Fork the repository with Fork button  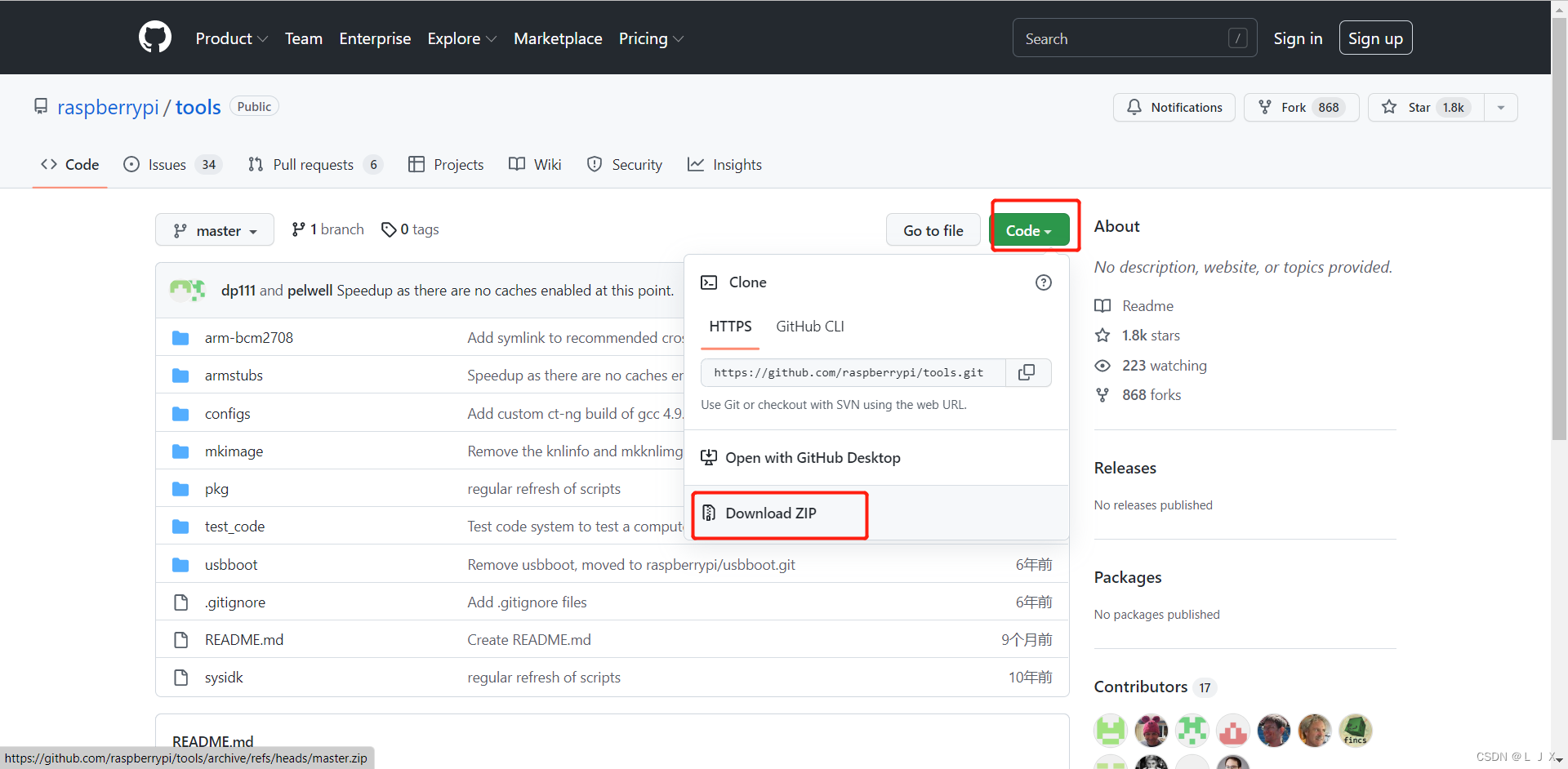1301,107
